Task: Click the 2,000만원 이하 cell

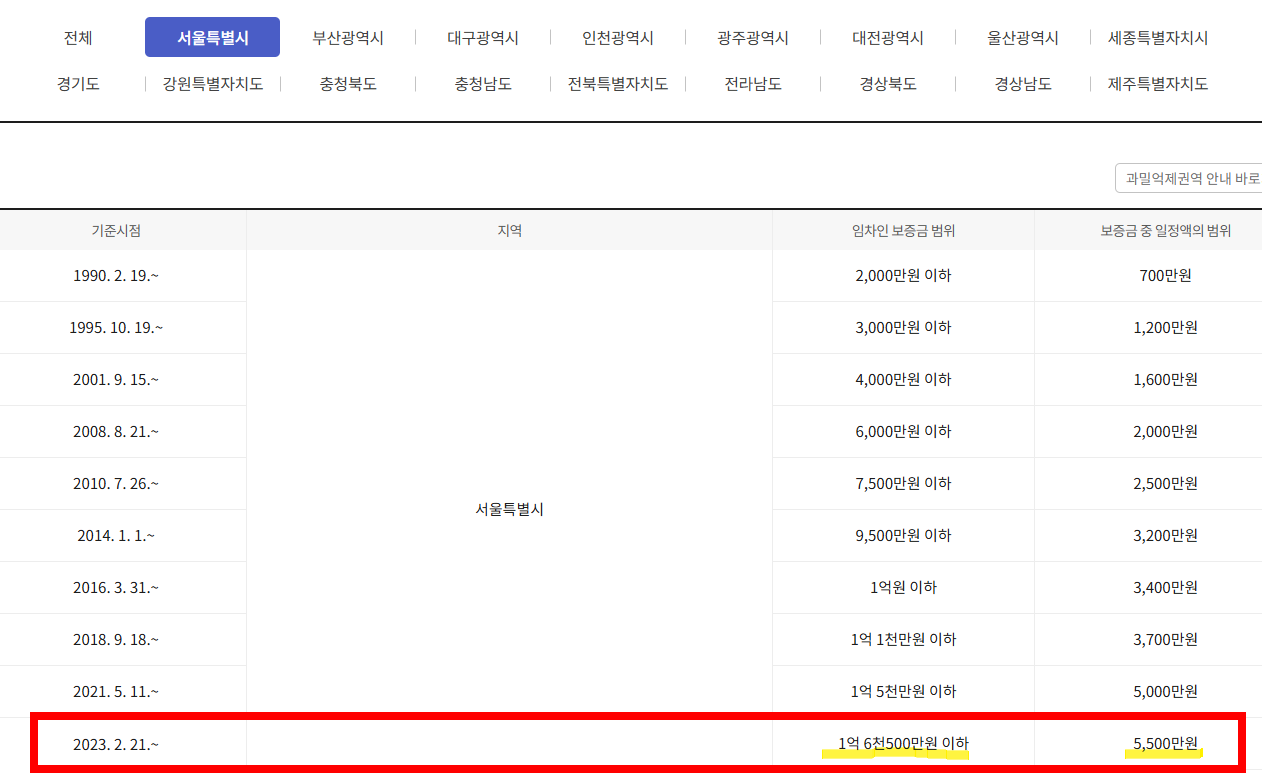Action: (903, 275)
